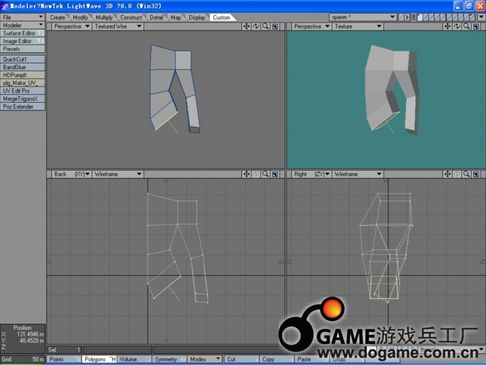Click the previous layer bank arrow
The height and width of the screenshot is (365, 486).
tap(402, 17)
